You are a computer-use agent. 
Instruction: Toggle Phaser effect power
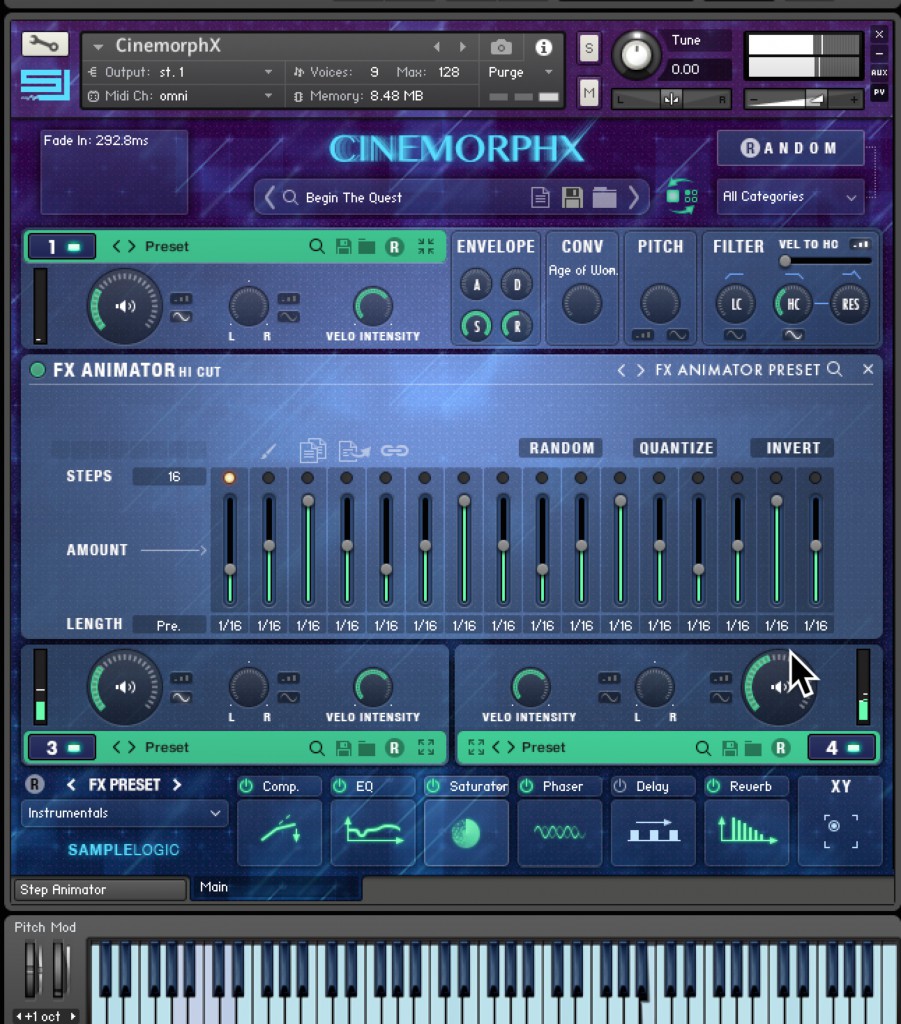526,786
